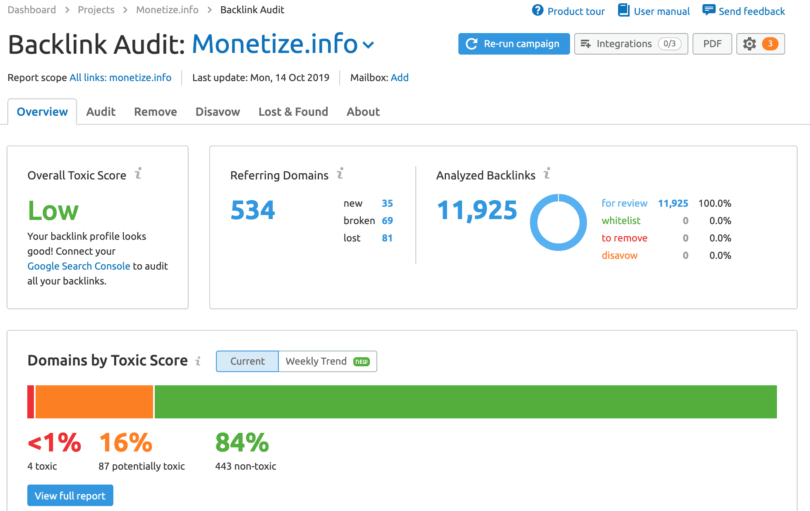Switch to the Weekly Trend view
Viewport: 810px width, 511px height.
pos(328,361)
